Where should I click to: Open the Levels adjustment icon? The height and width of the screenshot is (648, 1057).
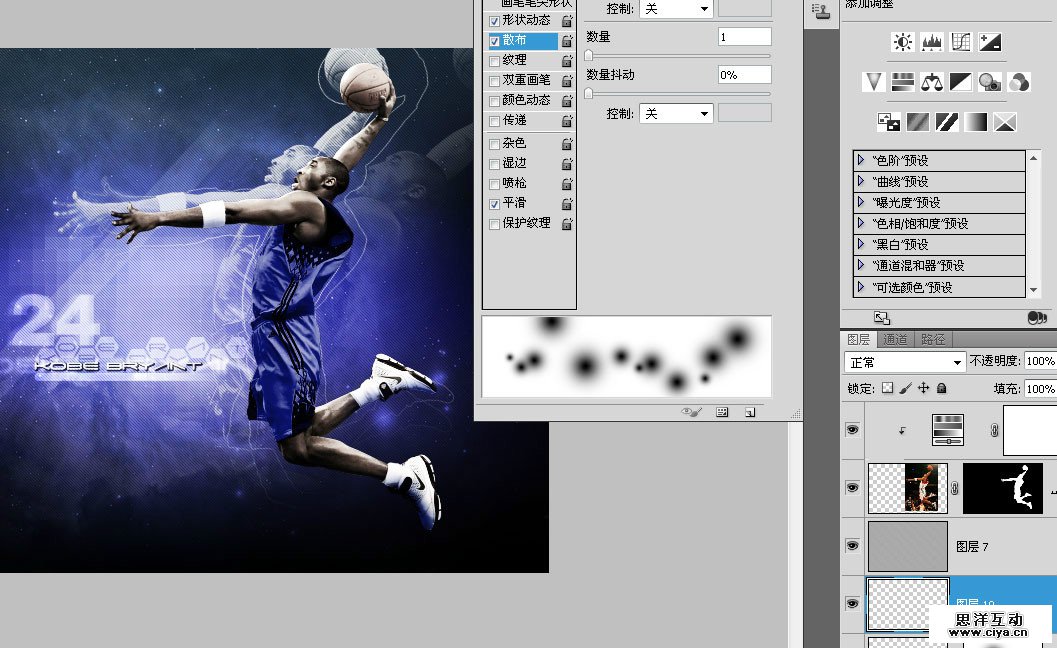933,41
